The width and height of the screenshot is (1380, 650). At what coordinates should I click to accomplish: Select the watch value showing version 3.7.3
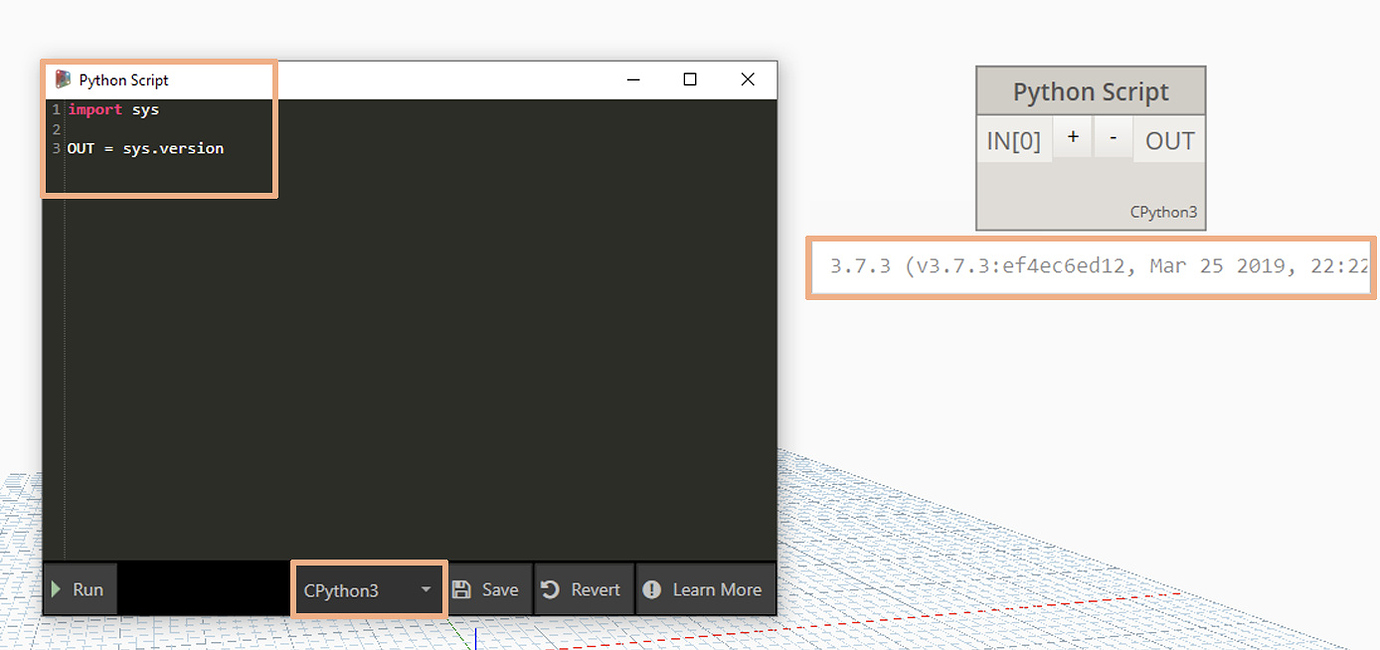(1090, 266)
